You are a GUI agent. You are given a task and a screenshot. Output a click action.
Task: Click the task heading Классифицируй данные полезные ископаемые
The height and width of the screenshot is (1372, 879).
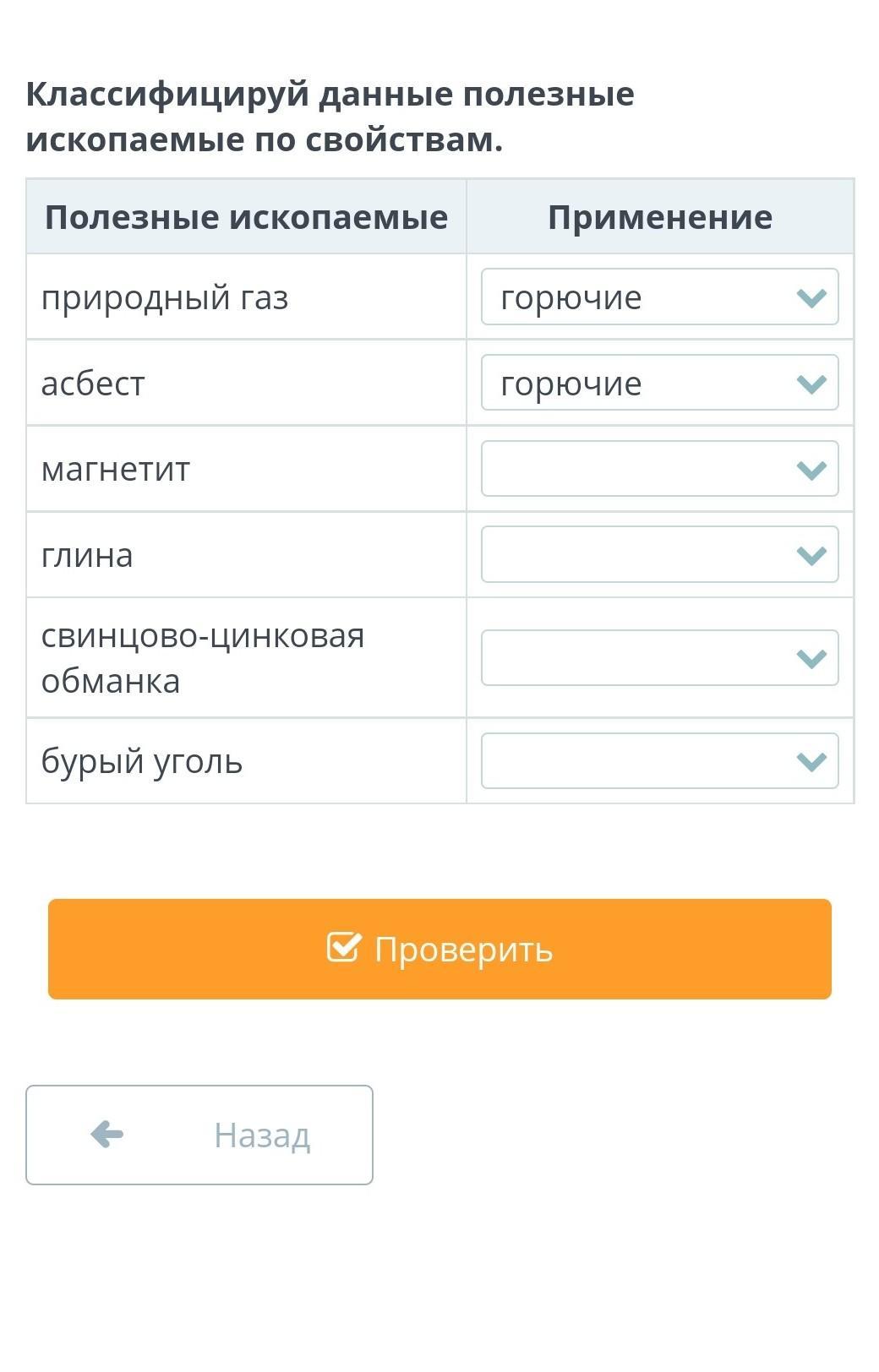click(330, 117)
